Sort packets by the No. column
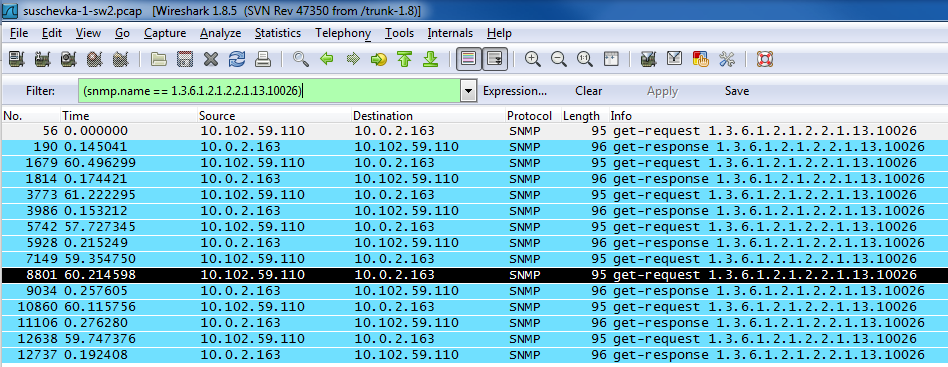The width and height of the screenshot is (948, 367). 30,116
